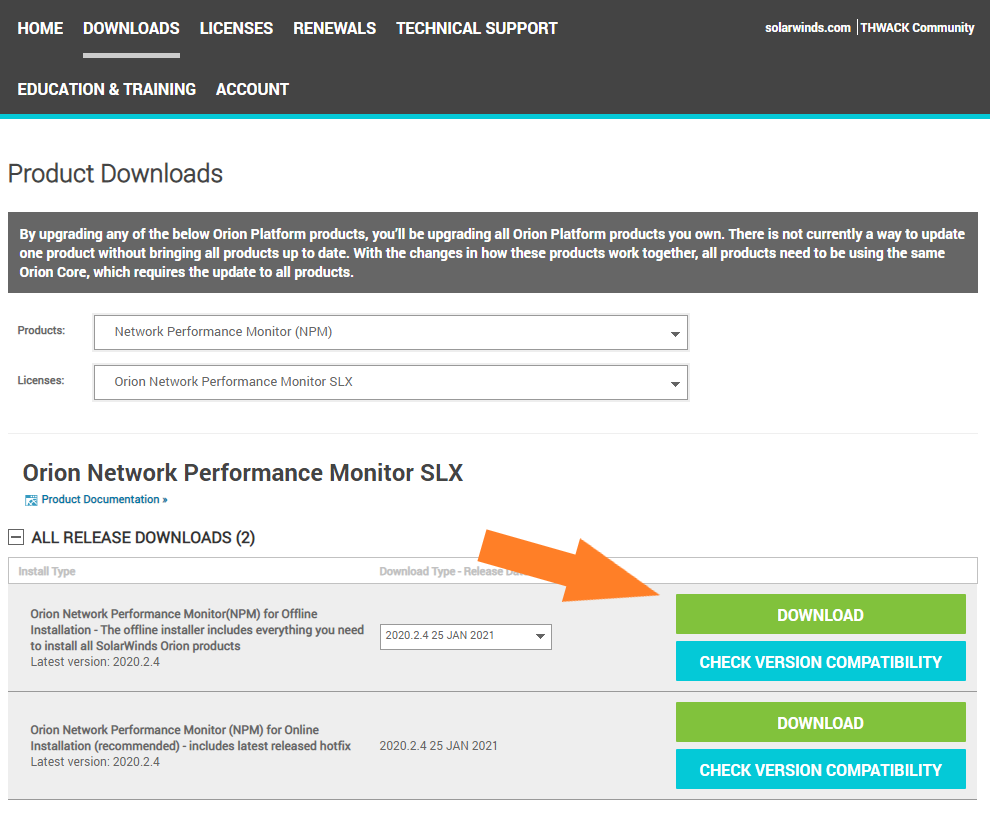Download the online installation NPM package
Screen dimensions: 990x814
coord(821,722)
